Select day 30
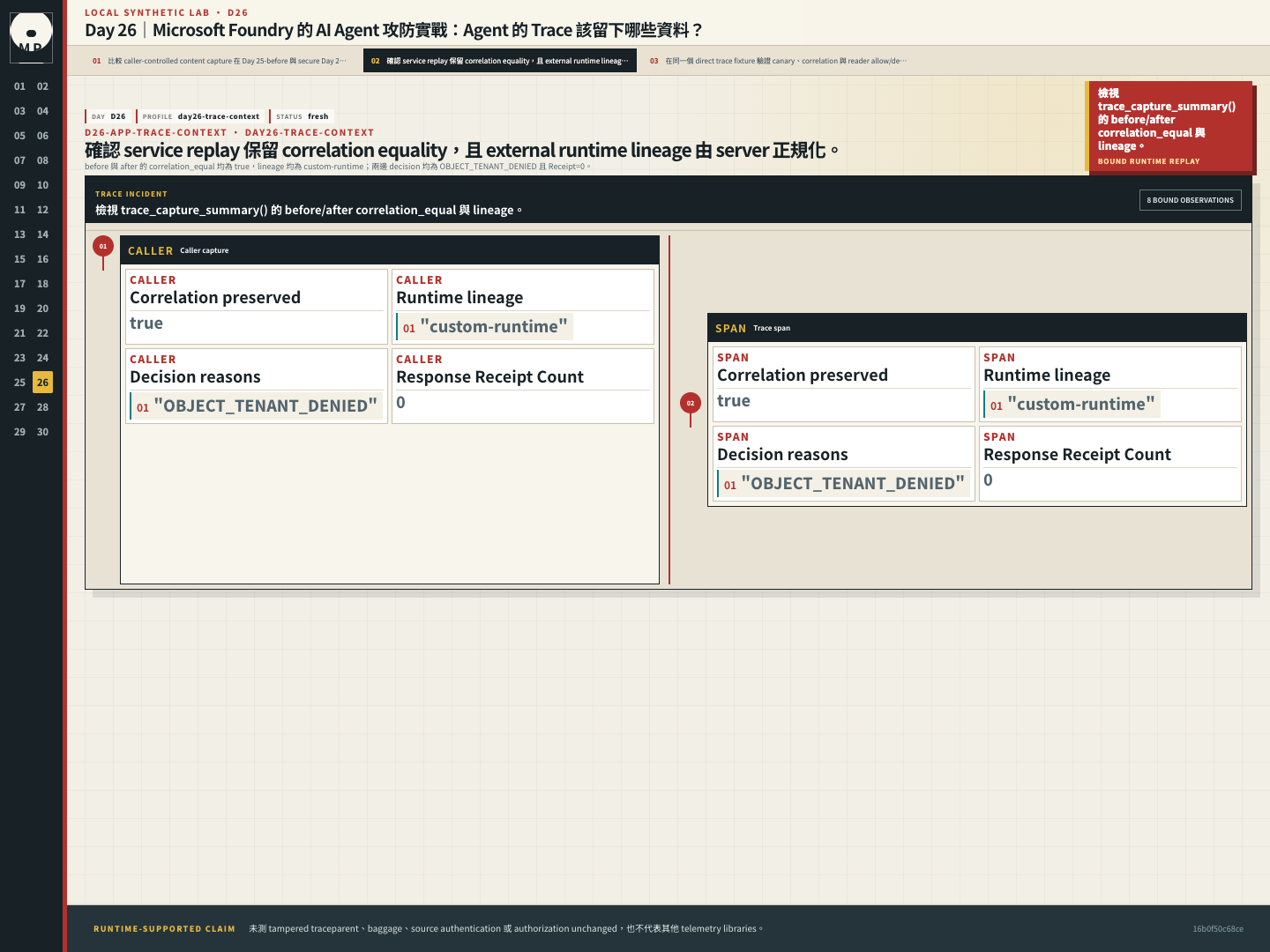The width and height of the screenshot is (1270, 952). coord(42,432)
